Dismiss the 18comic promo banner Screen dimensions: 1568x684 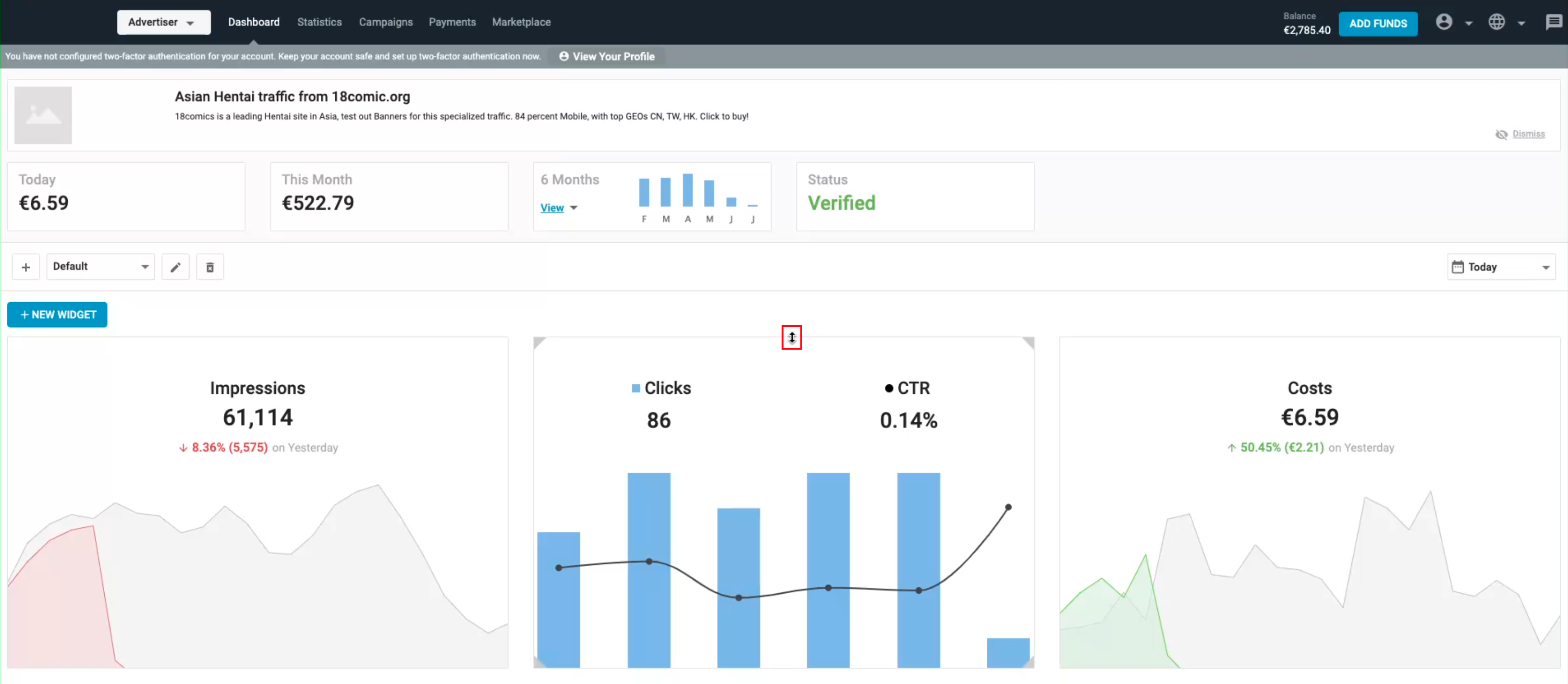1528,134
